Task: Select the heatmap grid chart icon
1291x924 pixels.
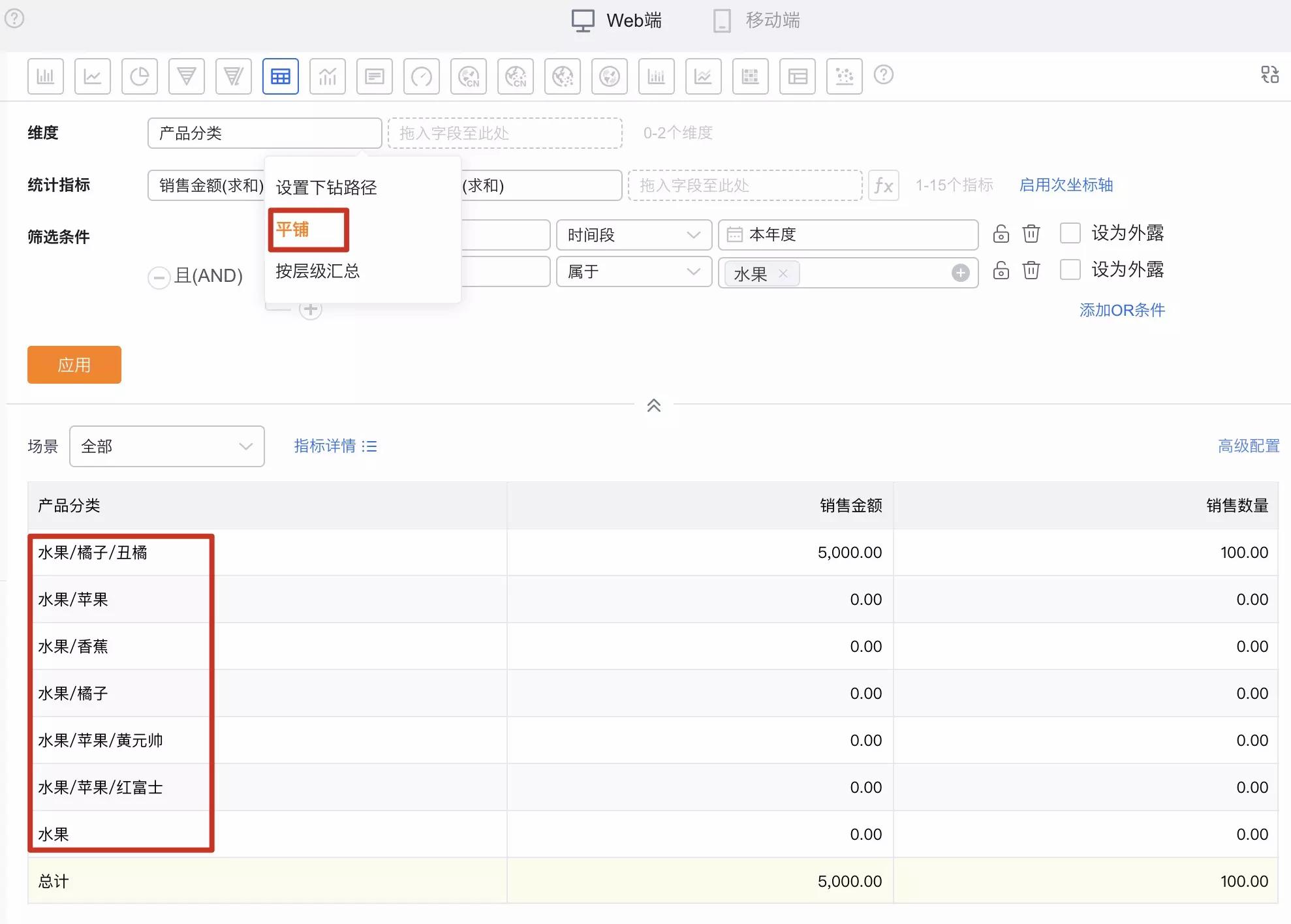Action: click(x=751, y=76)
